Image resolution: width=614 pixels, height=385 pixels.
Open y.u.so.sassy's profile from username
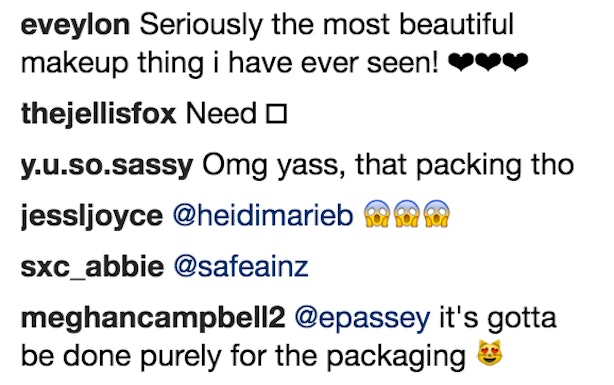pyautogui.click(x=107, y=165)
